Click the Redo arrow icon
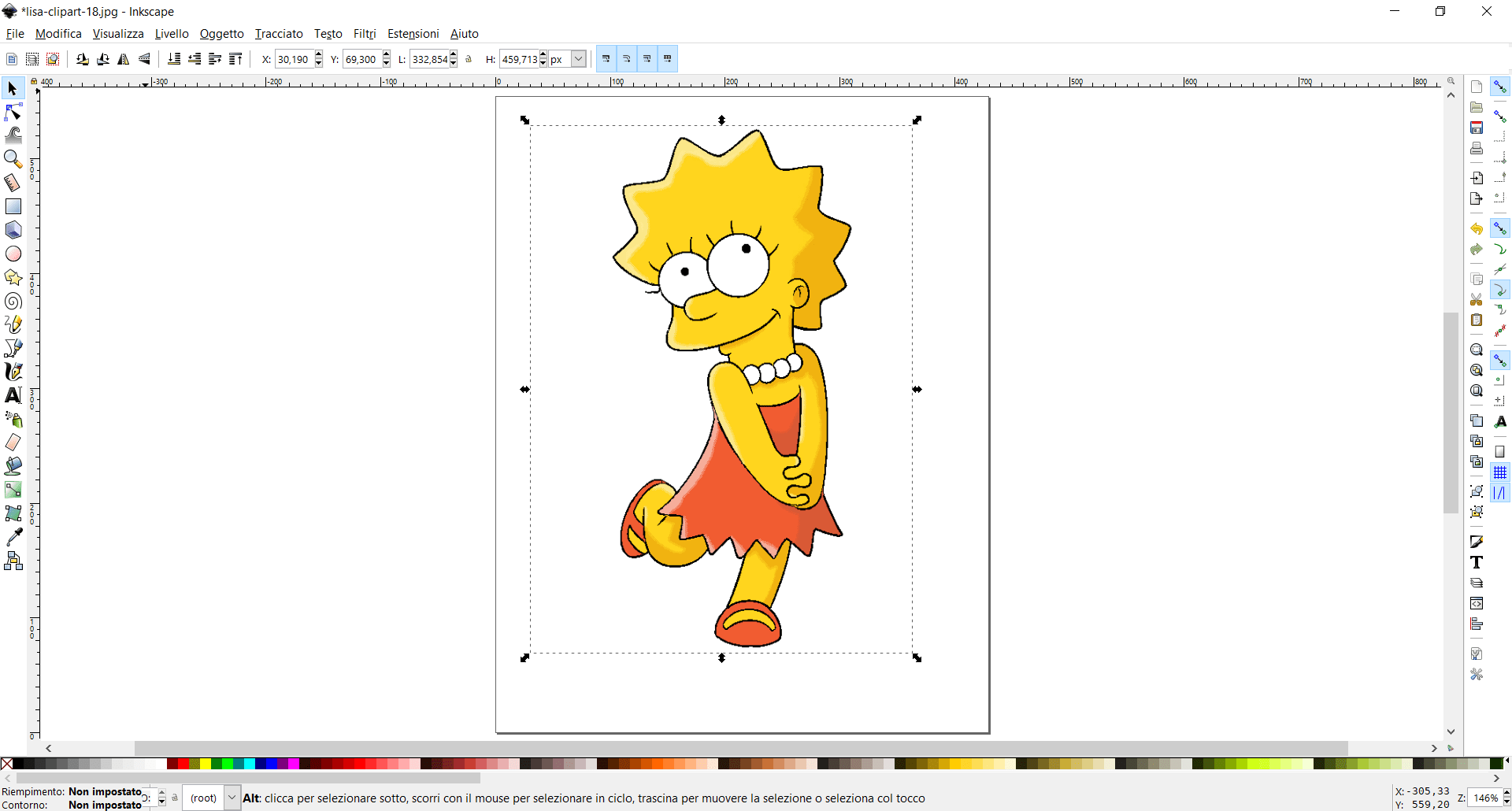1512x811 pixels. (x=1477, y=250)
